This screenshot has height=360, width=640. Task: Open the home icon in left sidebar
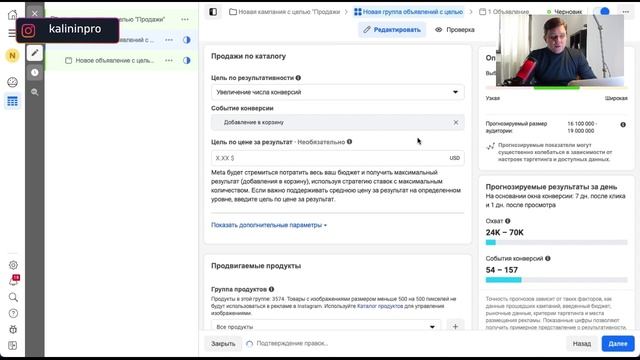[12, 15]
